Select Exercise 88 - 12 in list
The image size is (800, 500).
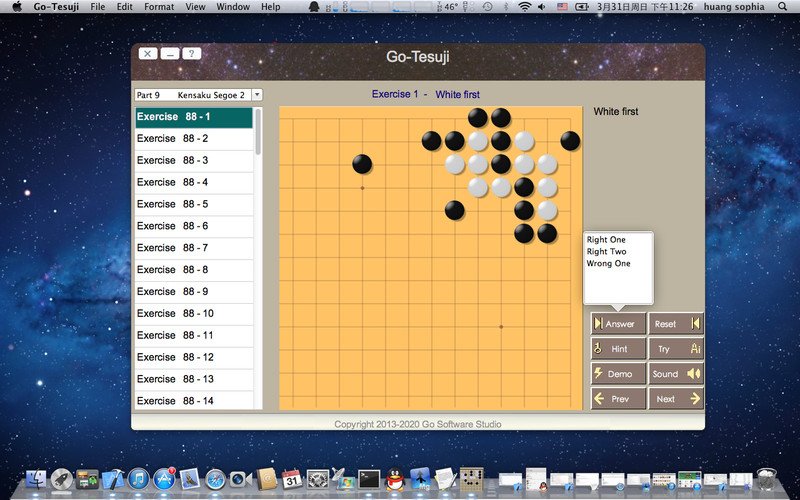(194, 357)
